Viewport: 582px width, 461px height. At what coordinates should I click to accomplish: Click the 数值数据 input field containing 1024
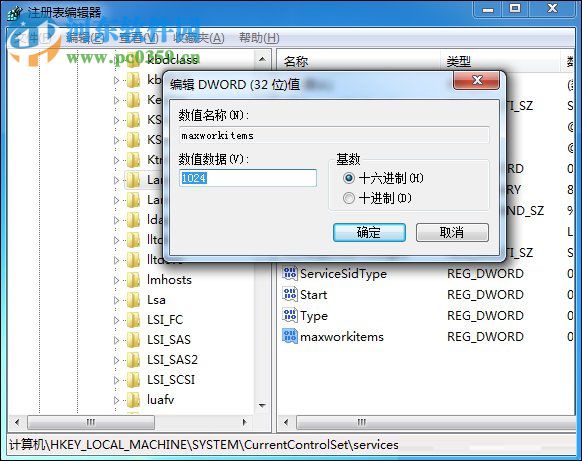(248, 178)
